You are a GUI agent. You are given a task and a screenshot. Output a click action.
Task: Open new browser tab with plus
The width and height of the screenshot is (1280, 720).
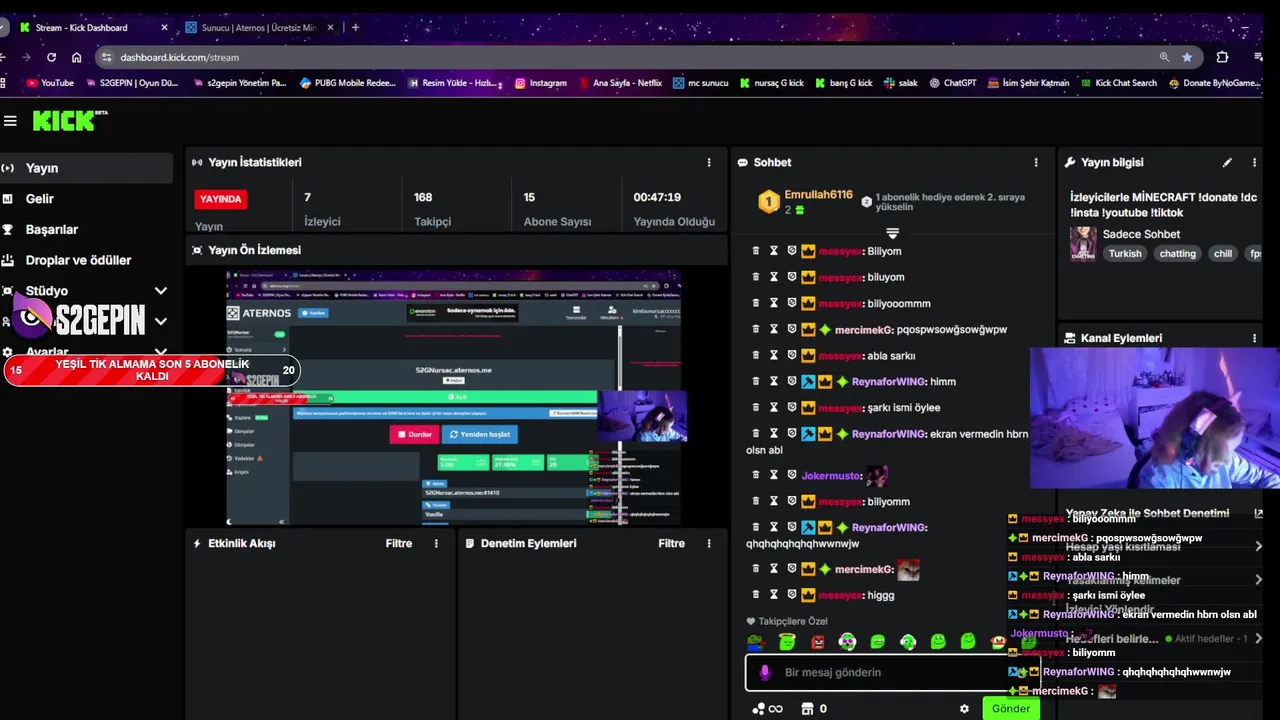(x=355, y=27)
